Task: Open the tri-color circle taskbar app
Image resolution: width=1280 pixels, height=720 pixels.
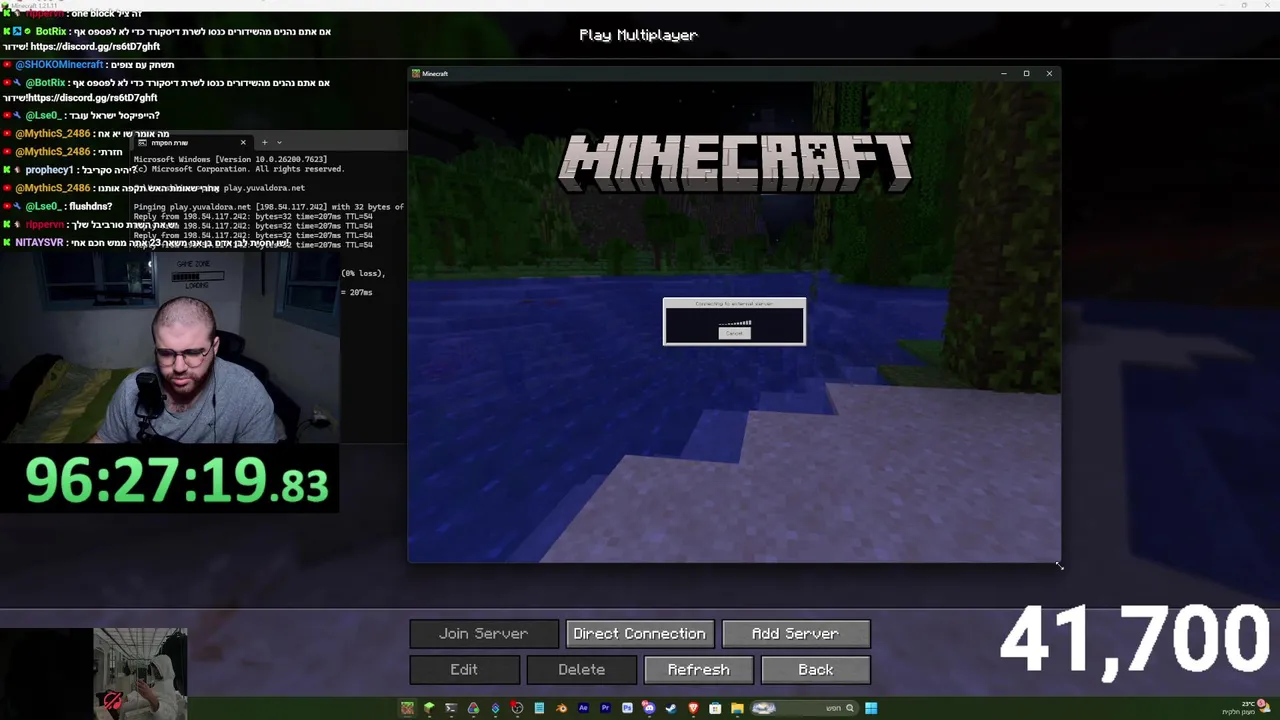Action: [473, 708]
